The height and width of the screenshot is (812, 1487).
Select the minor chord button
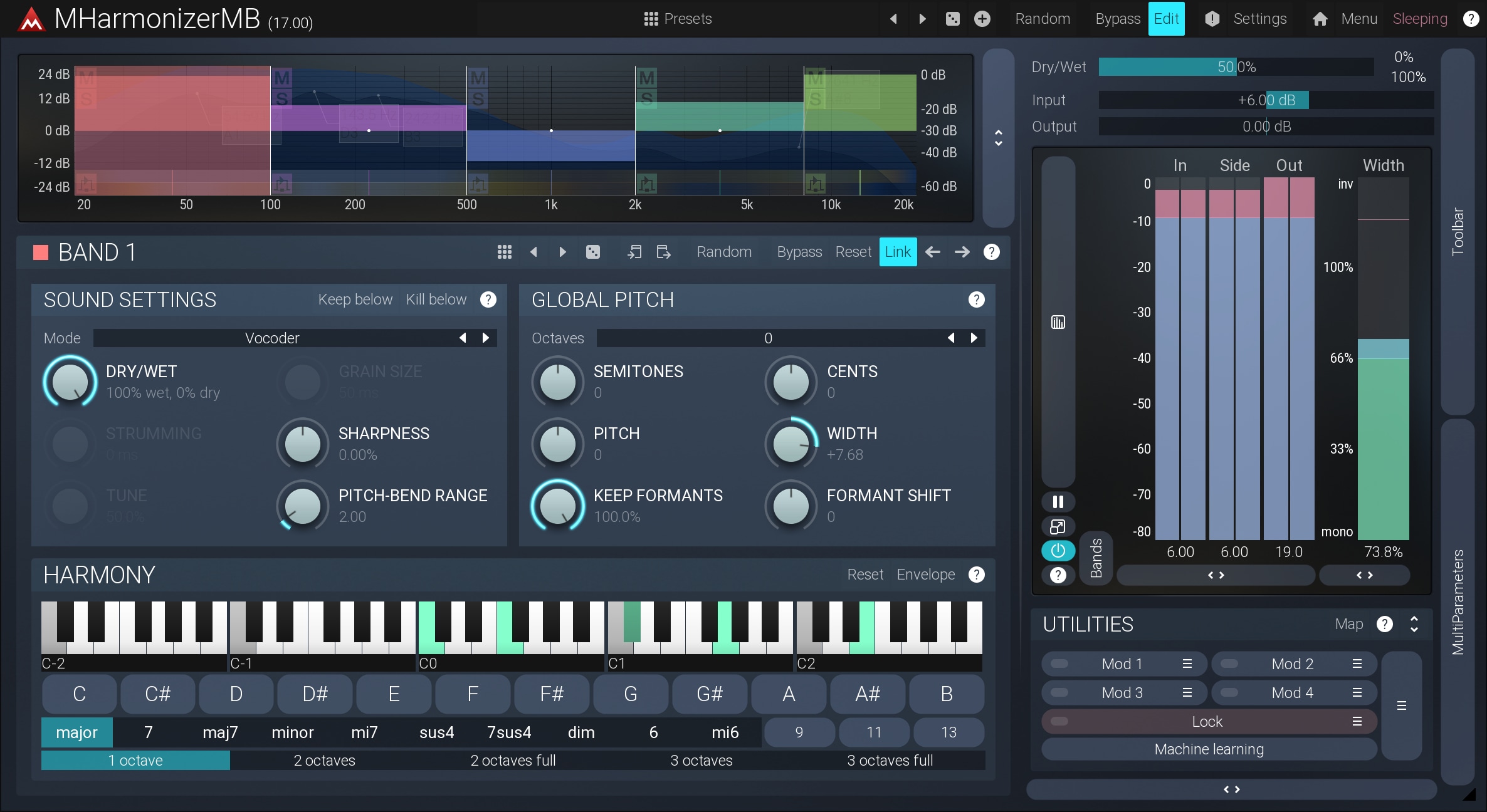(292, 732)
